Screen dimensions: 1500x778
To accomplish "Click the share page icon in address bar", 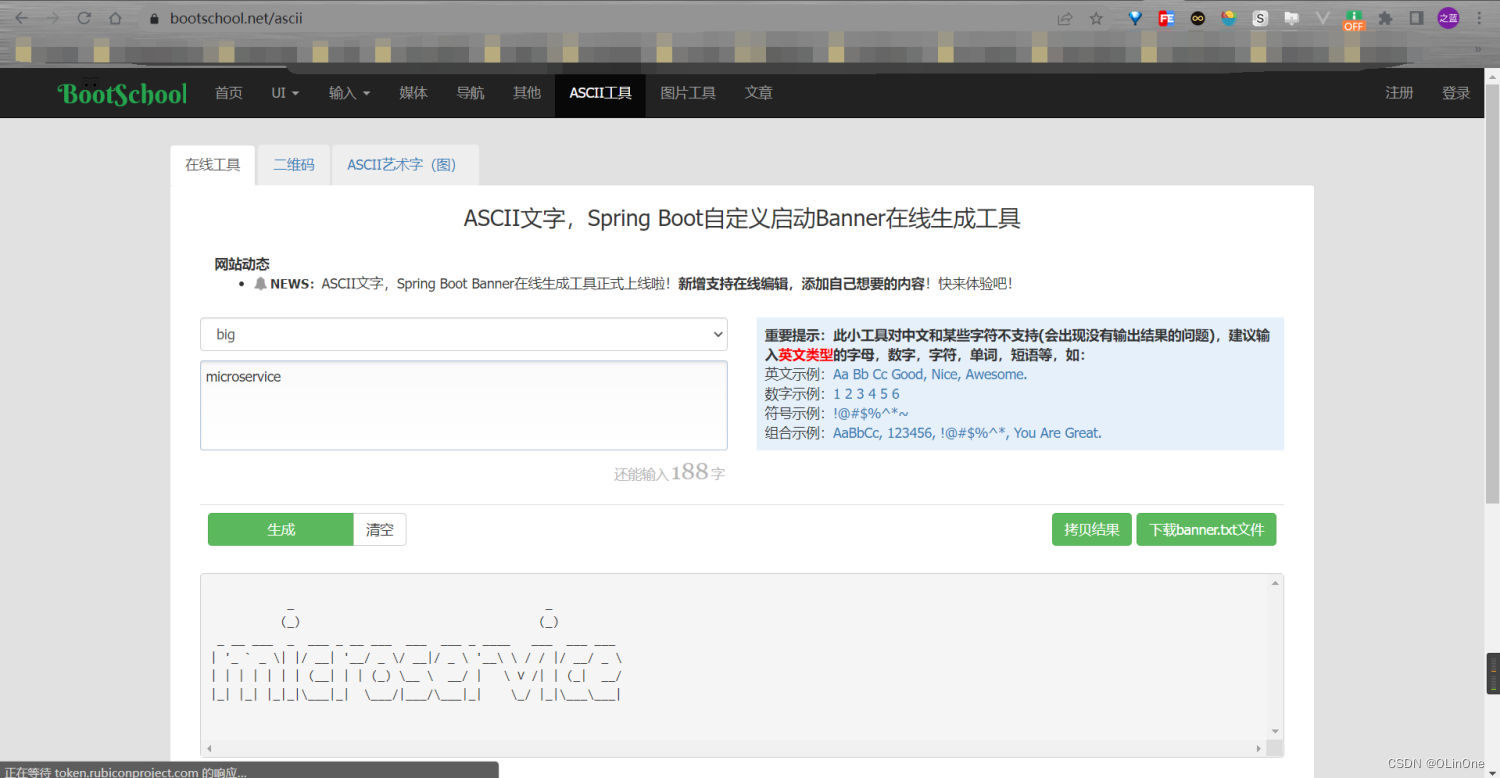I will pos(1065,18).
